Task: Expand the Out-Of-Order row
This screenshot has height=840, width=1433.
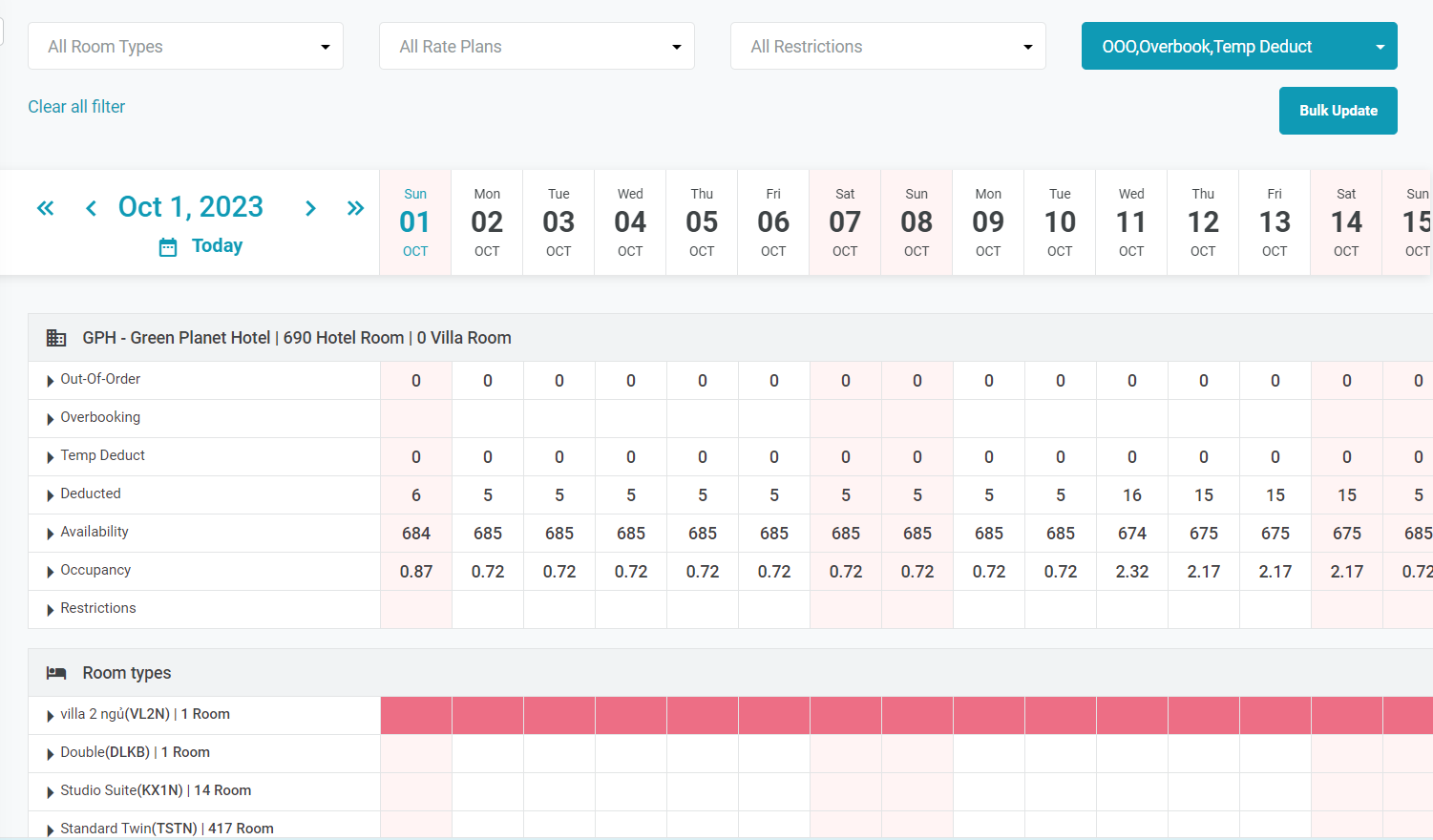Action: tap(51, 381)
